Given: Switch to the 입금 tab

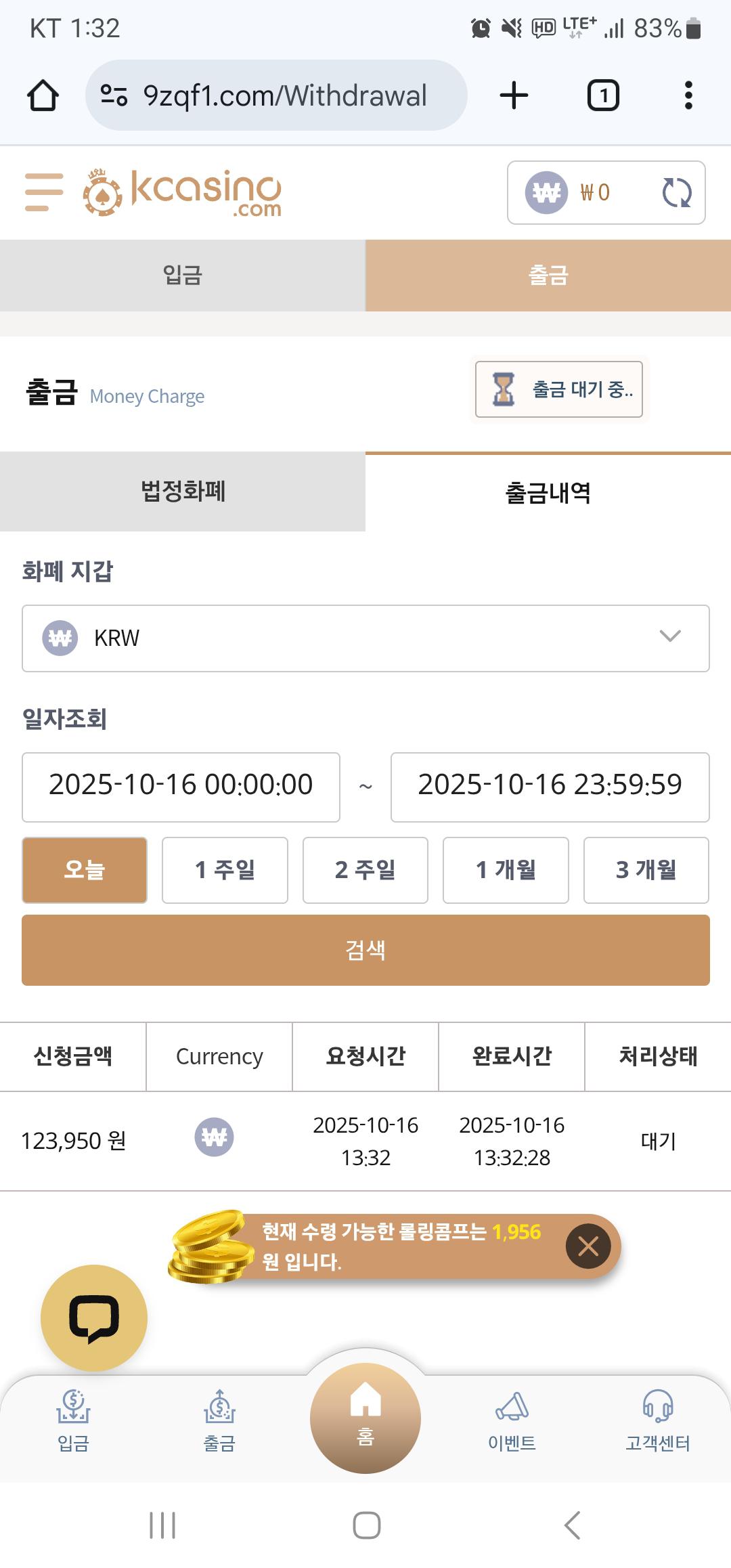Looking at the screenshot, I should (x=183, y=276).
